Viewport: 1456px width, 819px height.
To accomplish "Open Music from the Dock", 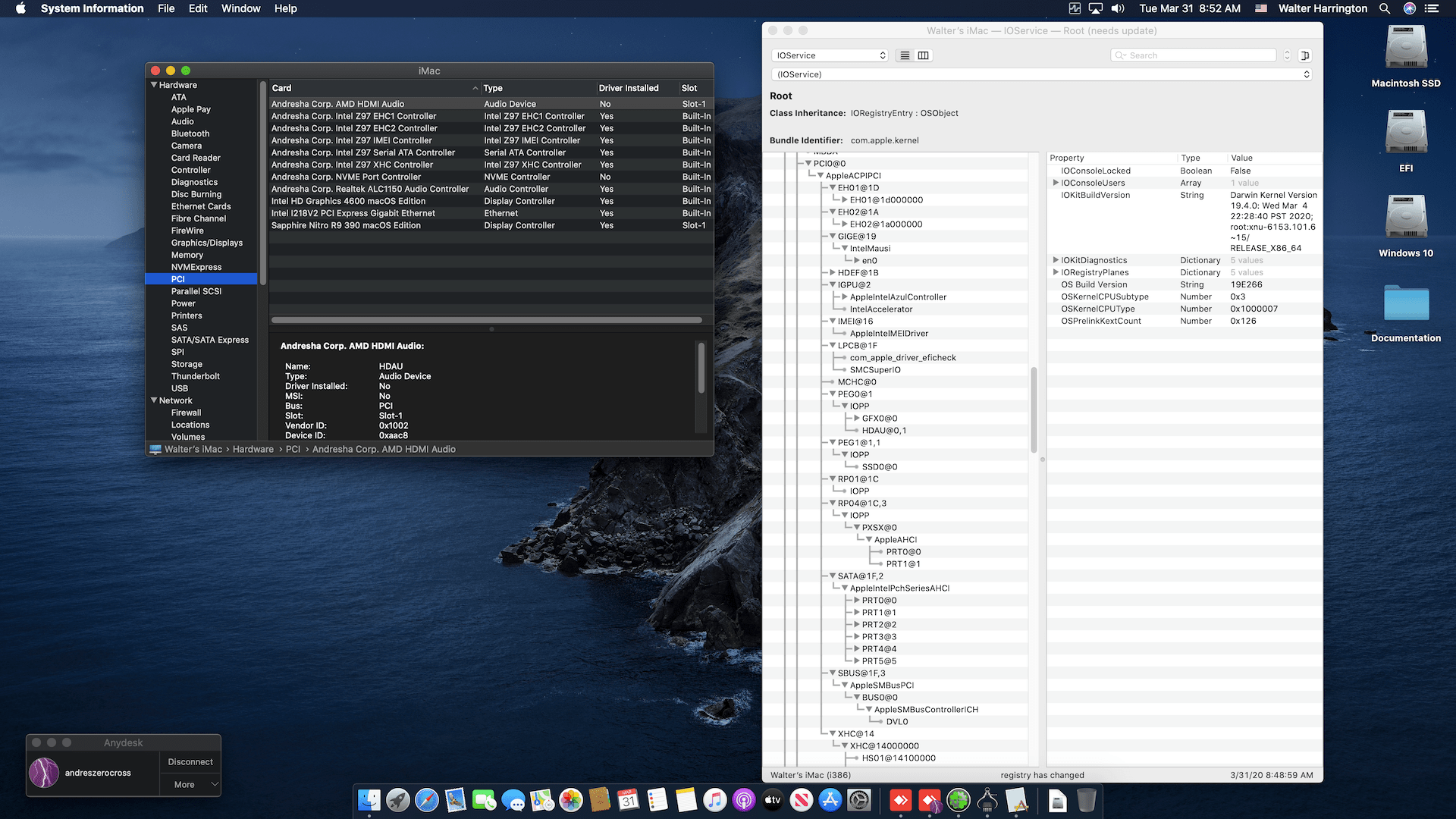I will (714, 800).
